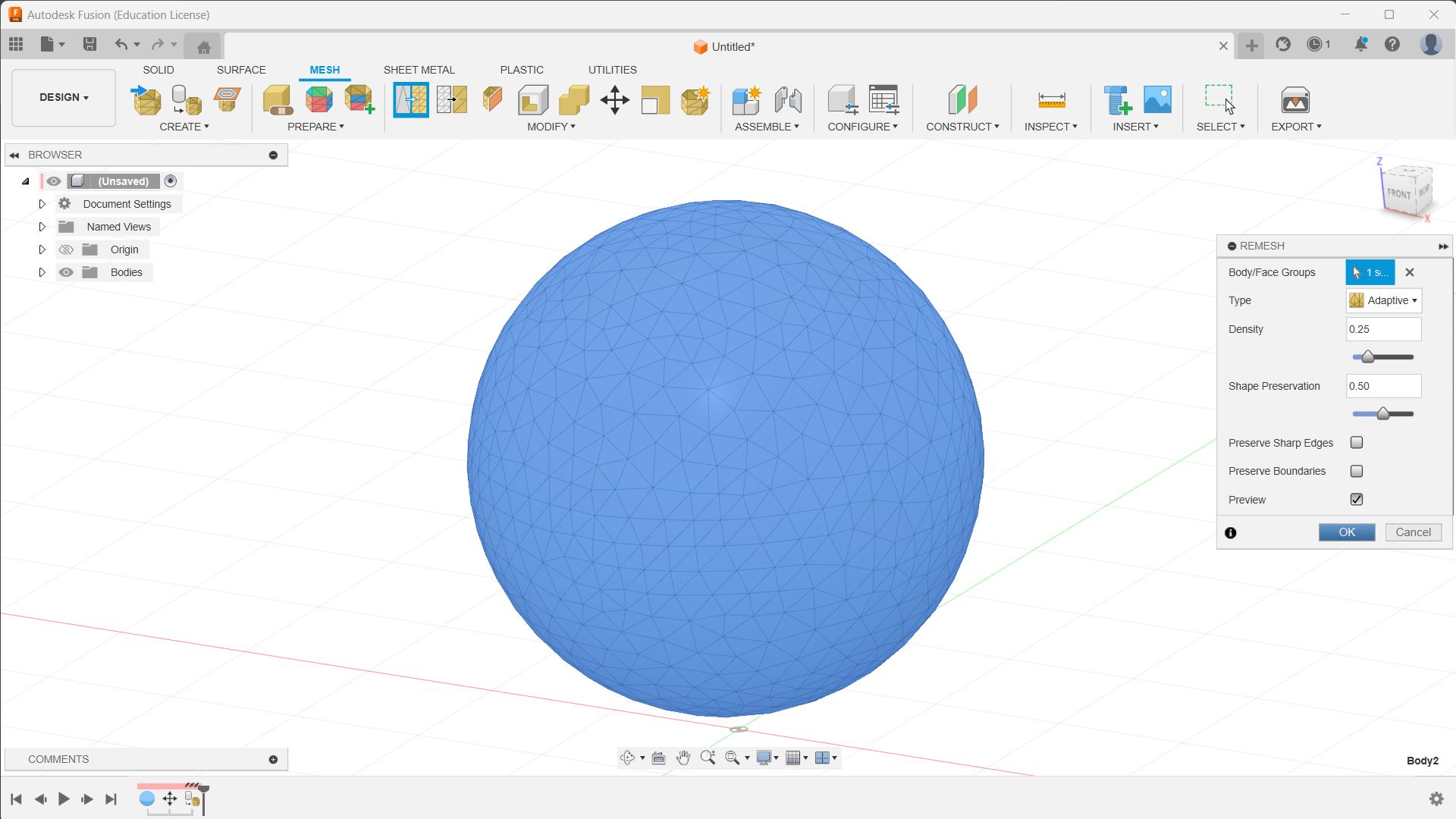
Task: Open the Export 3D print icon
Action: (x=1294, y=100)
